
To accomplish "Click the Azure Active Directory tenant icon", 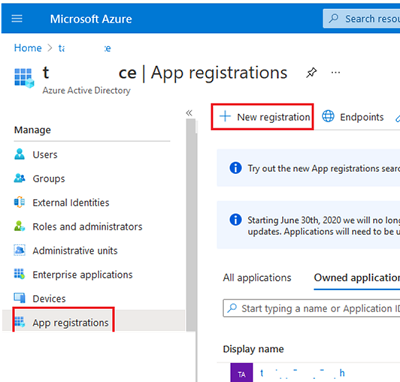I will pyautogui.click(x=24, y=78).
